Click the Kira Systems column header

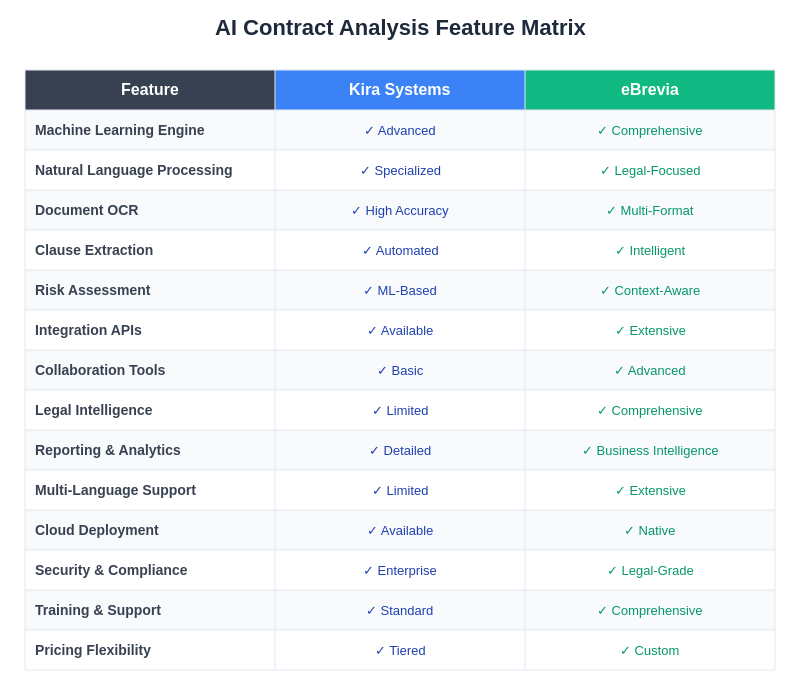click(399, 90)
